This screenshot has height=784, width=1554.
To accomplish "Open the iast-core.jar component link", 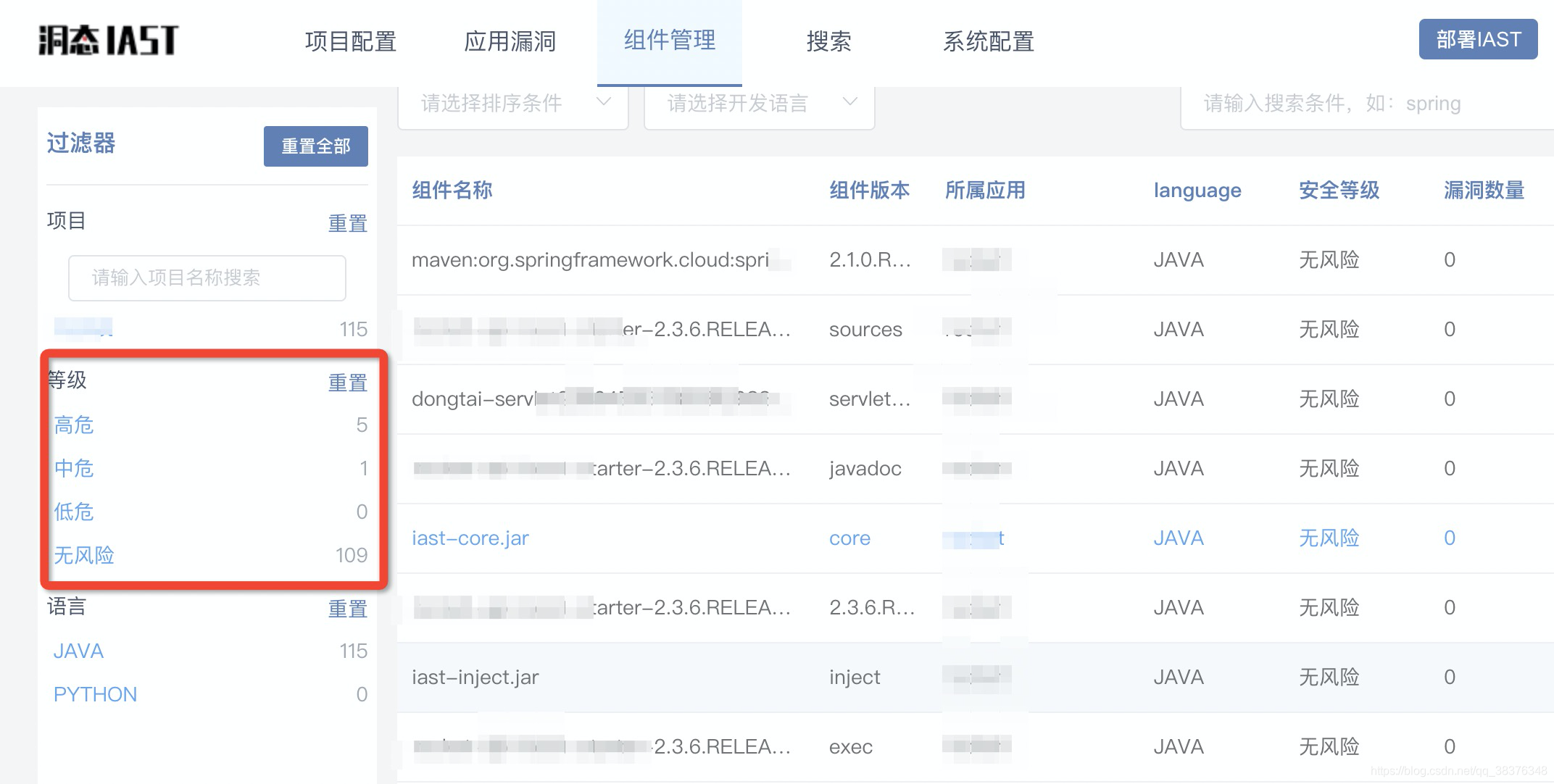I will pyautogui.click(x=470, y=538).
